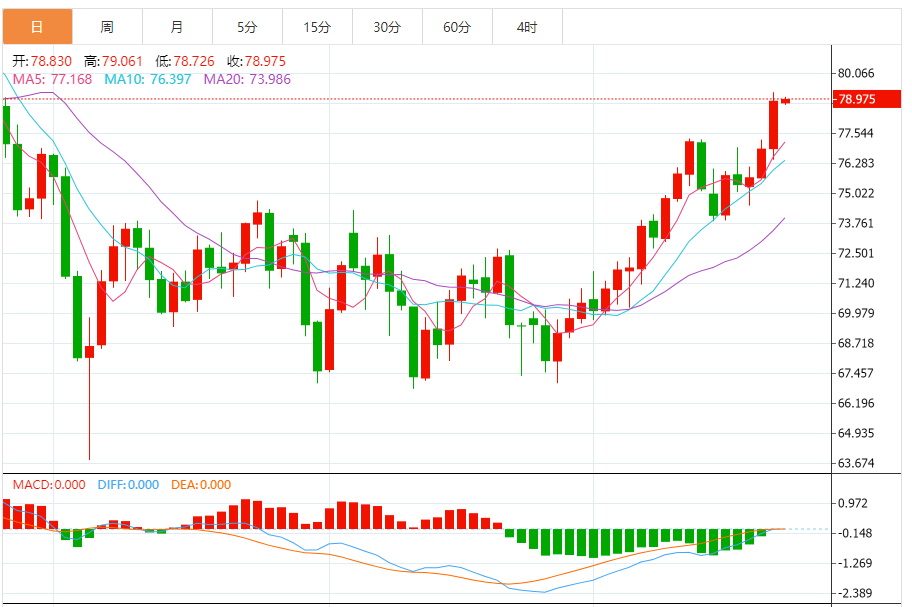This screenshot has height=607, width=912.
Task: Click the -0.148 MACD axis label
Action: click(x=854, y=533)
